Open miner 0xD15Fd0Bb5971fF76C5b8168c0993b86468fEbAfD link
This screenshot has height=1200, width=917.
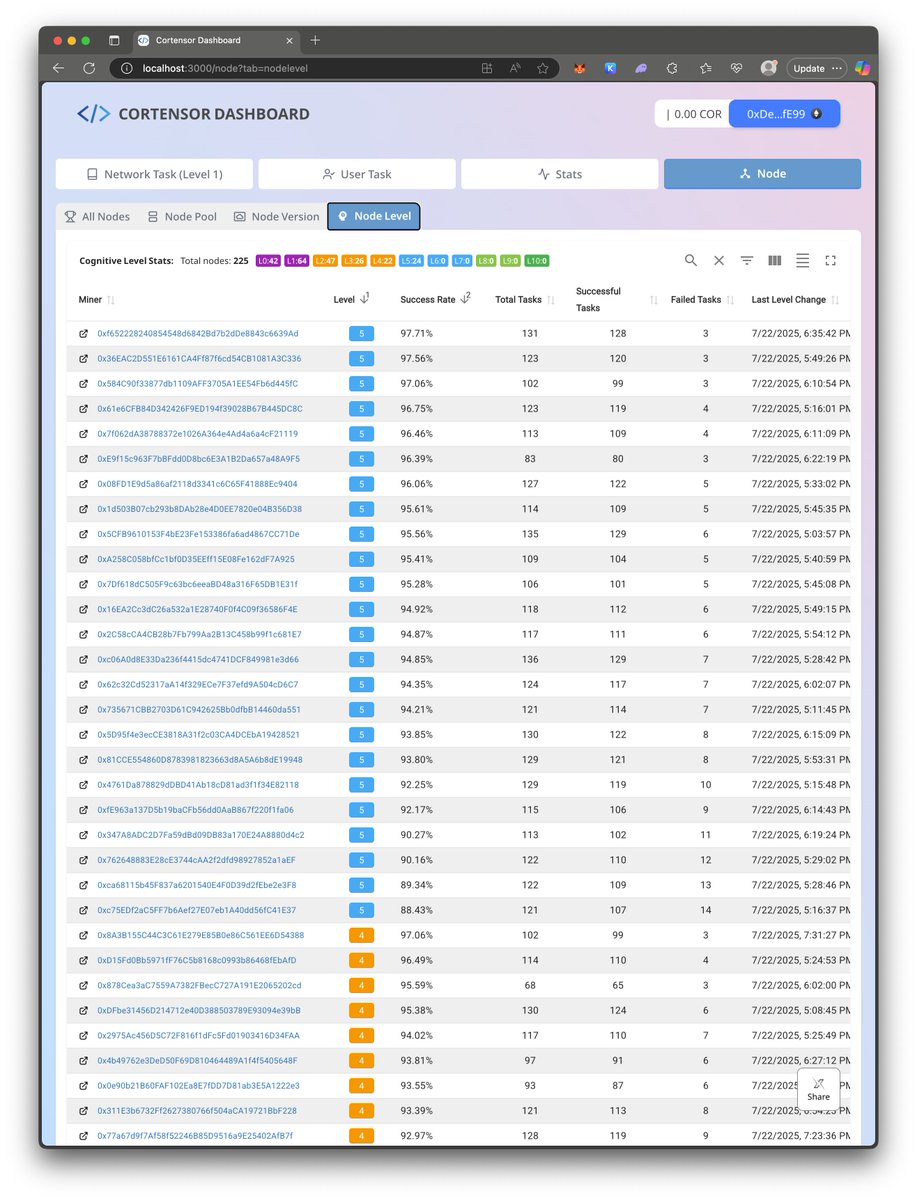click(x=197, y=960)
